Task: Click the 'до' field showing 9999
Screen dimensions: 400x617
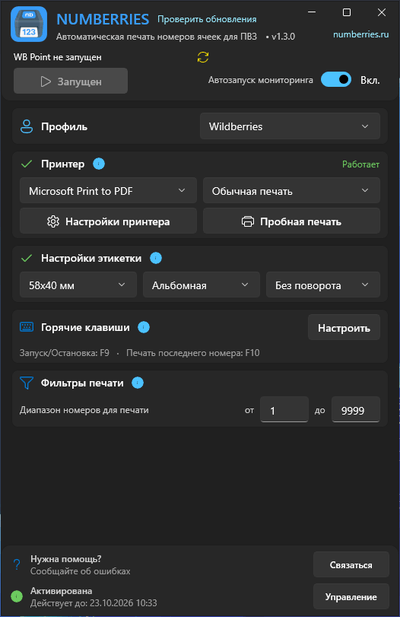Action: 356,410
